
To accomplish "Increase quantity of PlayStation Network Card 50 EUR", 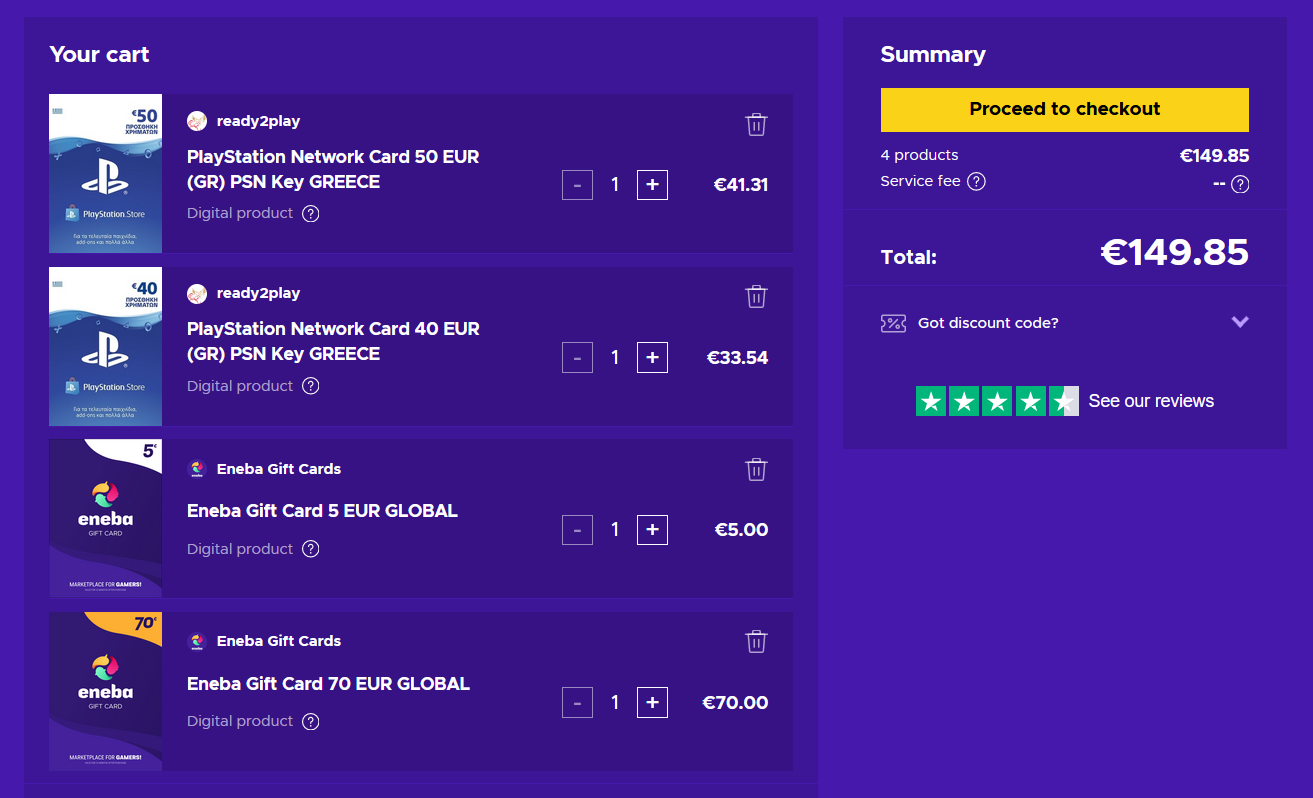I will (x=652, y=185).
